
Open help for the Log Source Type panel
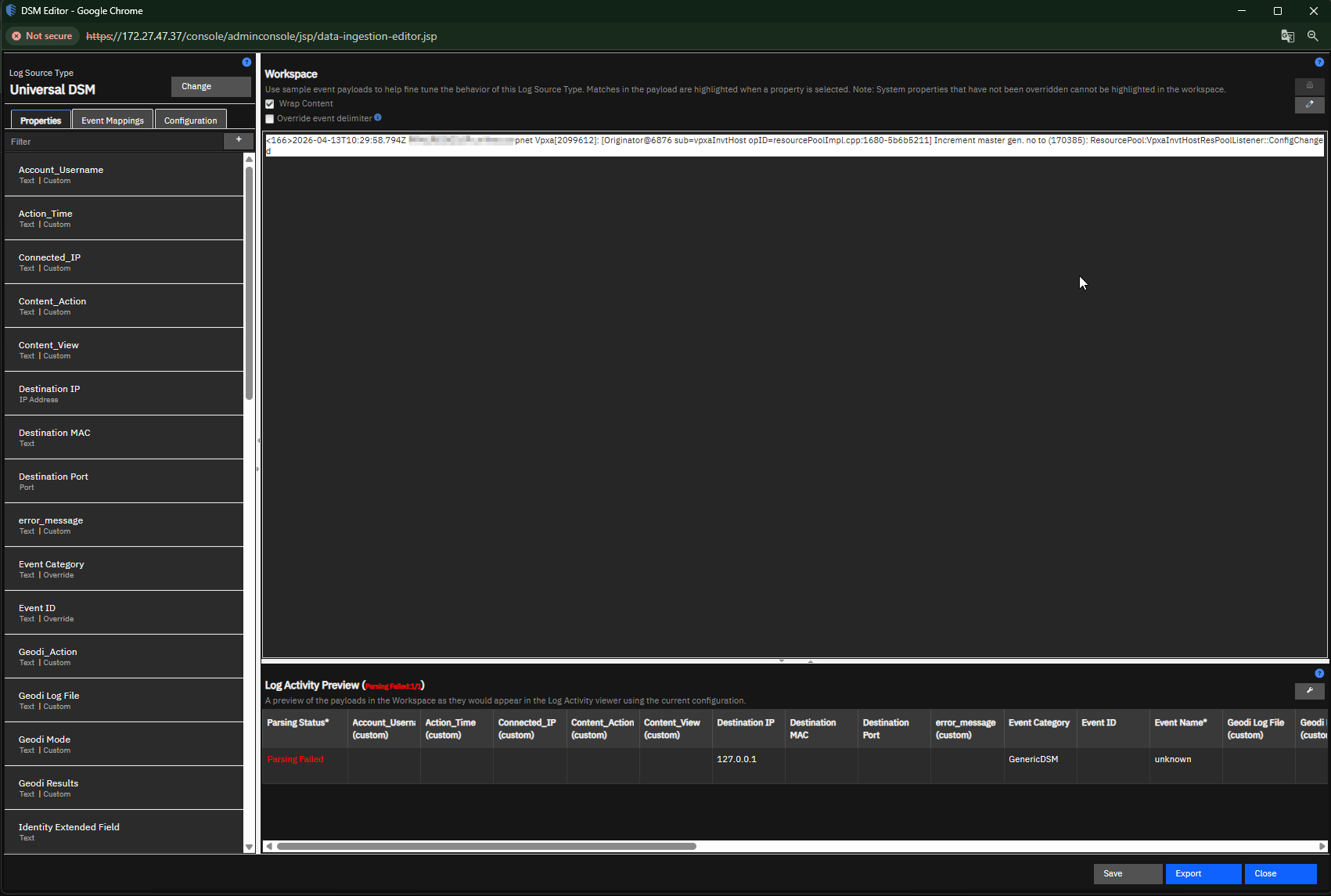point(246,62)
